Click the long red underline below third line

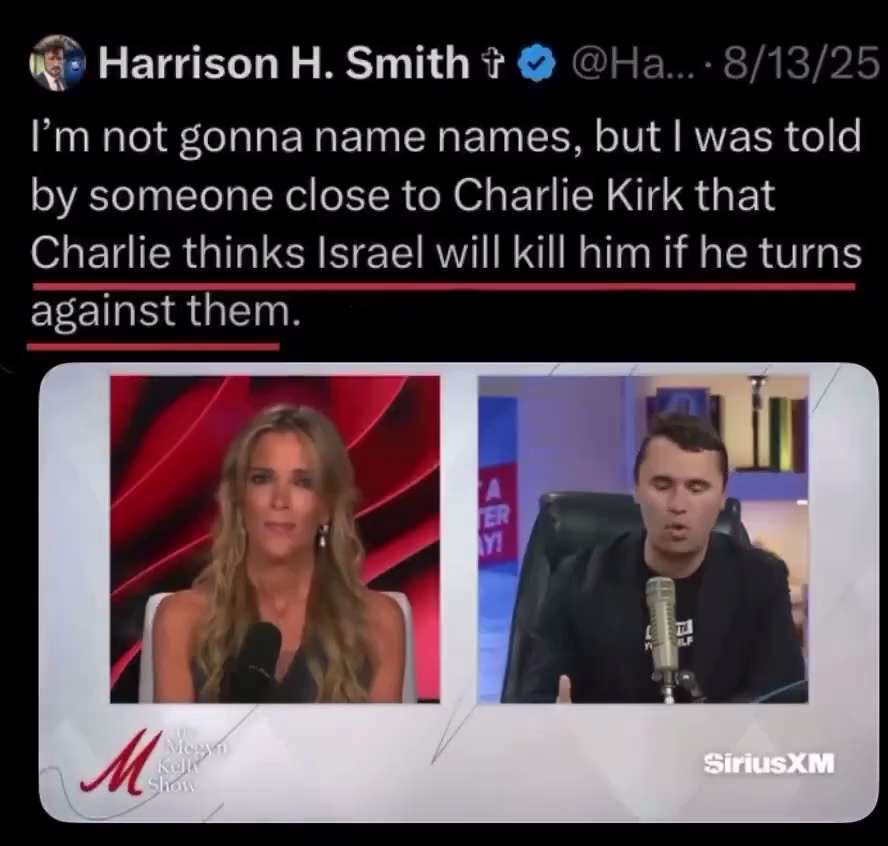(x=443, y=287)
